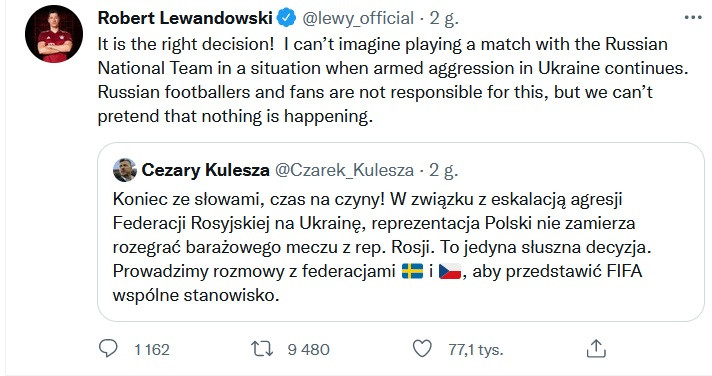Click the reply speech bubble icon

[108, 349]
